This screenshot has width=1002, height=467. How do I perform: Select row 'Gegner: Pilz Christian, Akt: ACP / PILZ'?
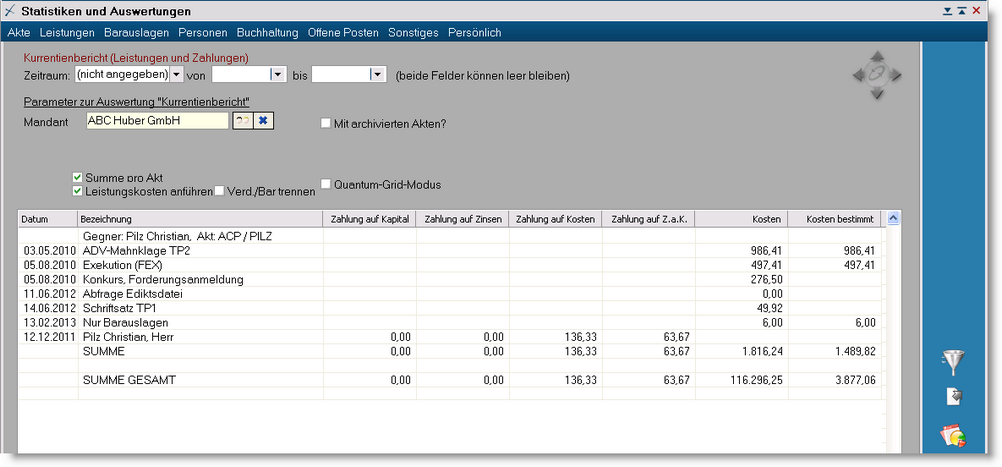449,236
